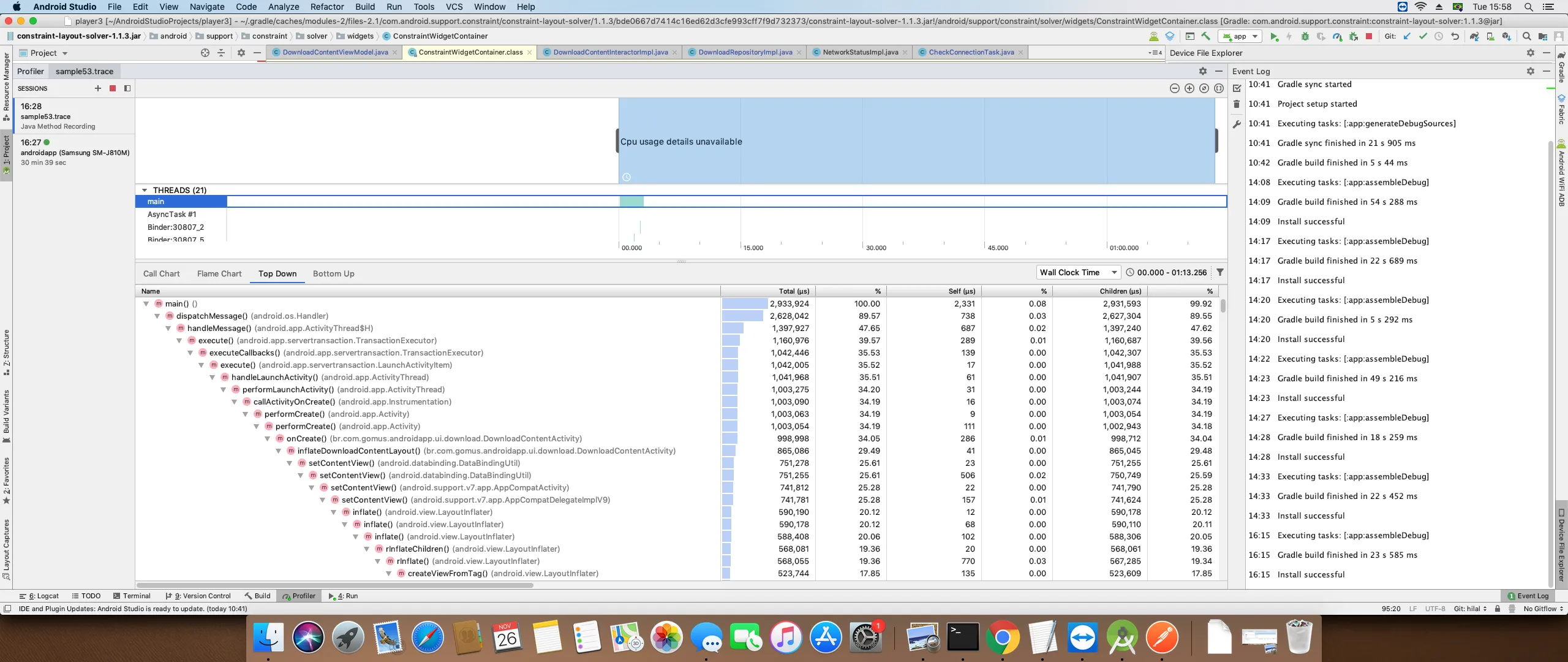Collapse the THREADS (21) section

(x=145, y=190)
